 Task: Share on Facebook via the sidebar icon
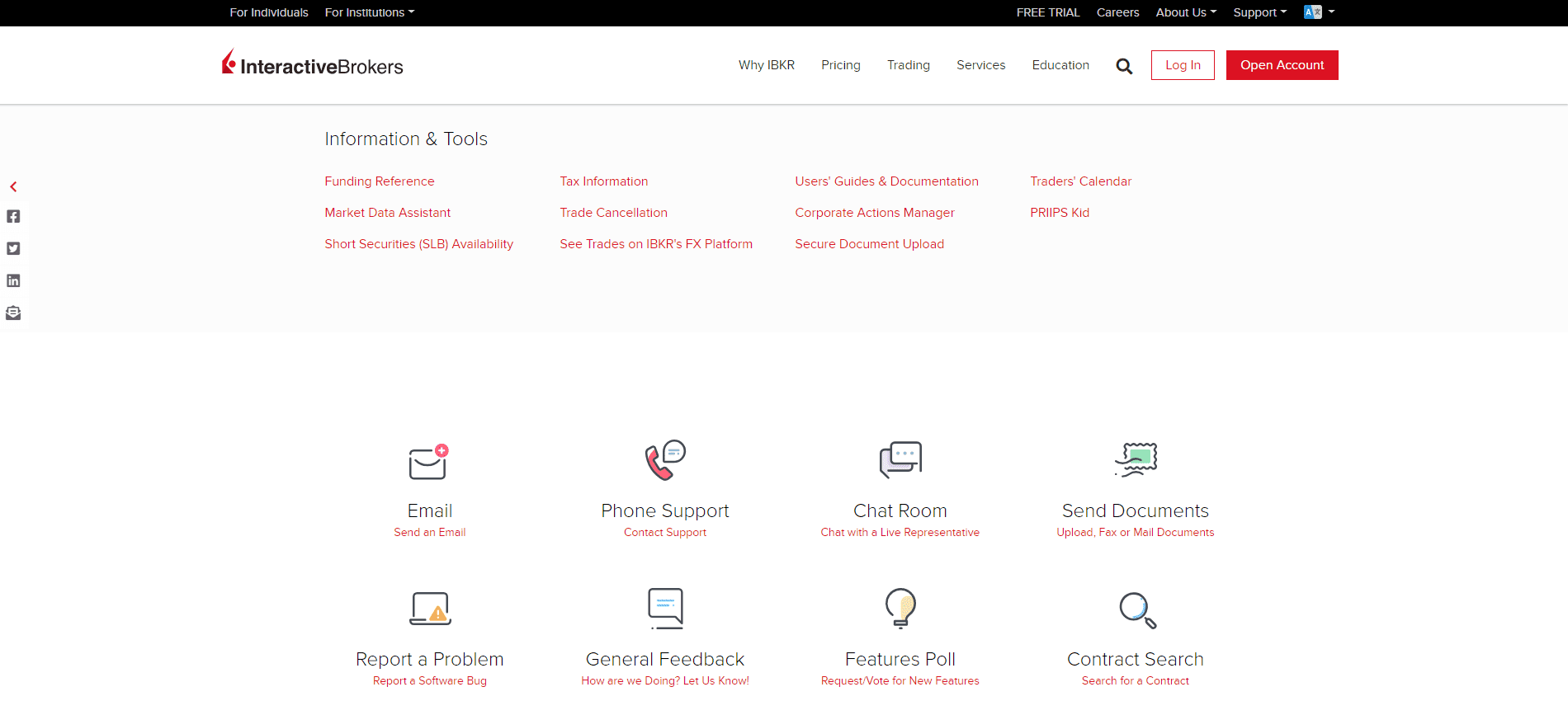[13, 217]
